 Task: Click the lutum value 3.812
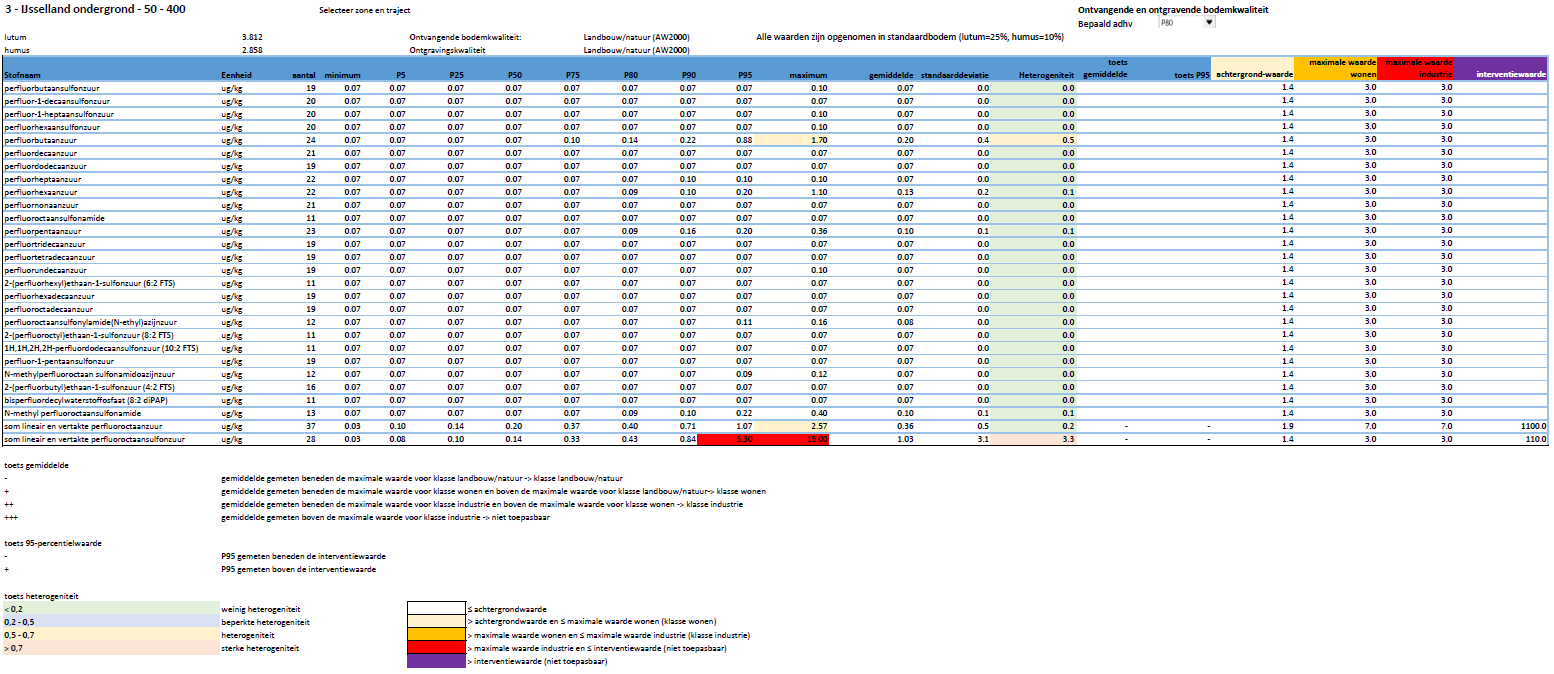click(x=252, y=36)
